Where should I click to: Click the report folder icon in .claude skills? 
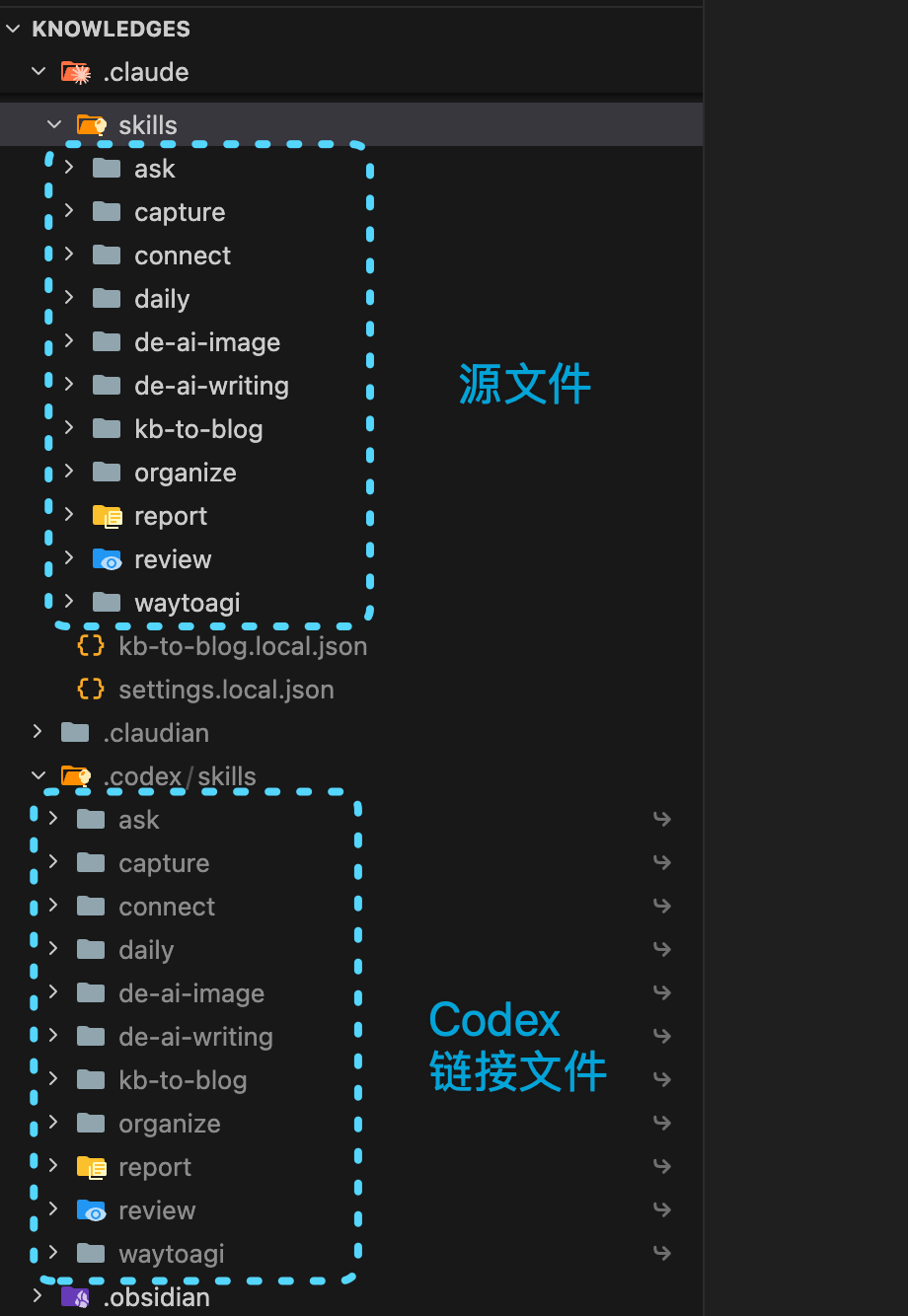[x=107, y=516]
